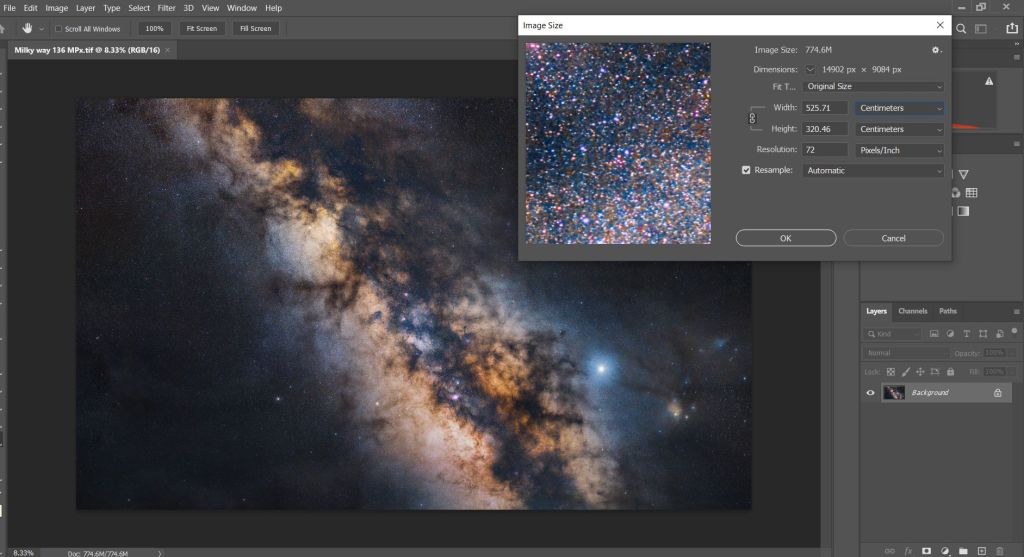1024x557 pixels.
Task: Click the search magnifier icon
Action: tap(961, 29)
